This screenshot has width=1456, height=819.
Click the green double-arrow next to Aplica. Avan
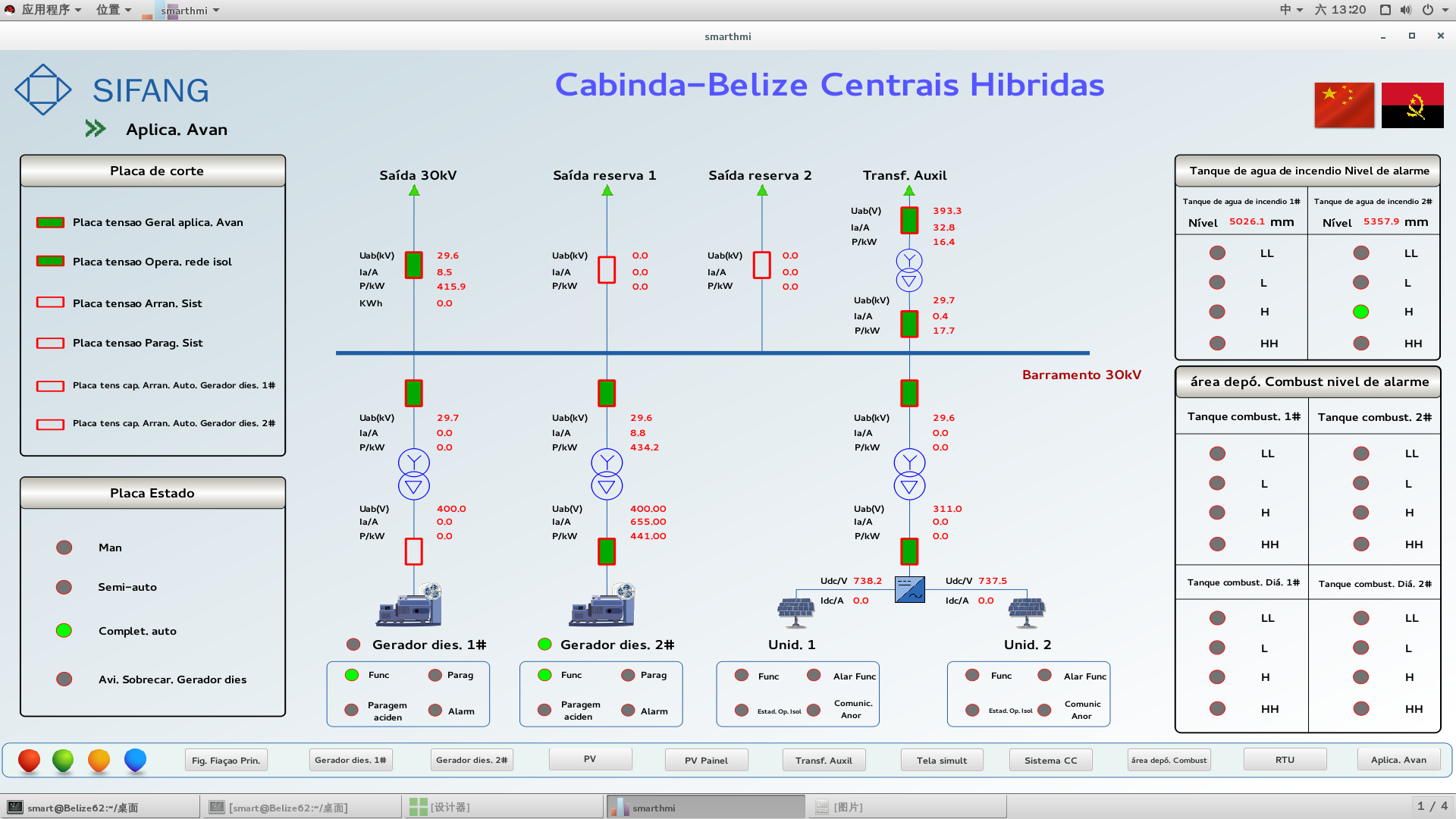point(96,129)
